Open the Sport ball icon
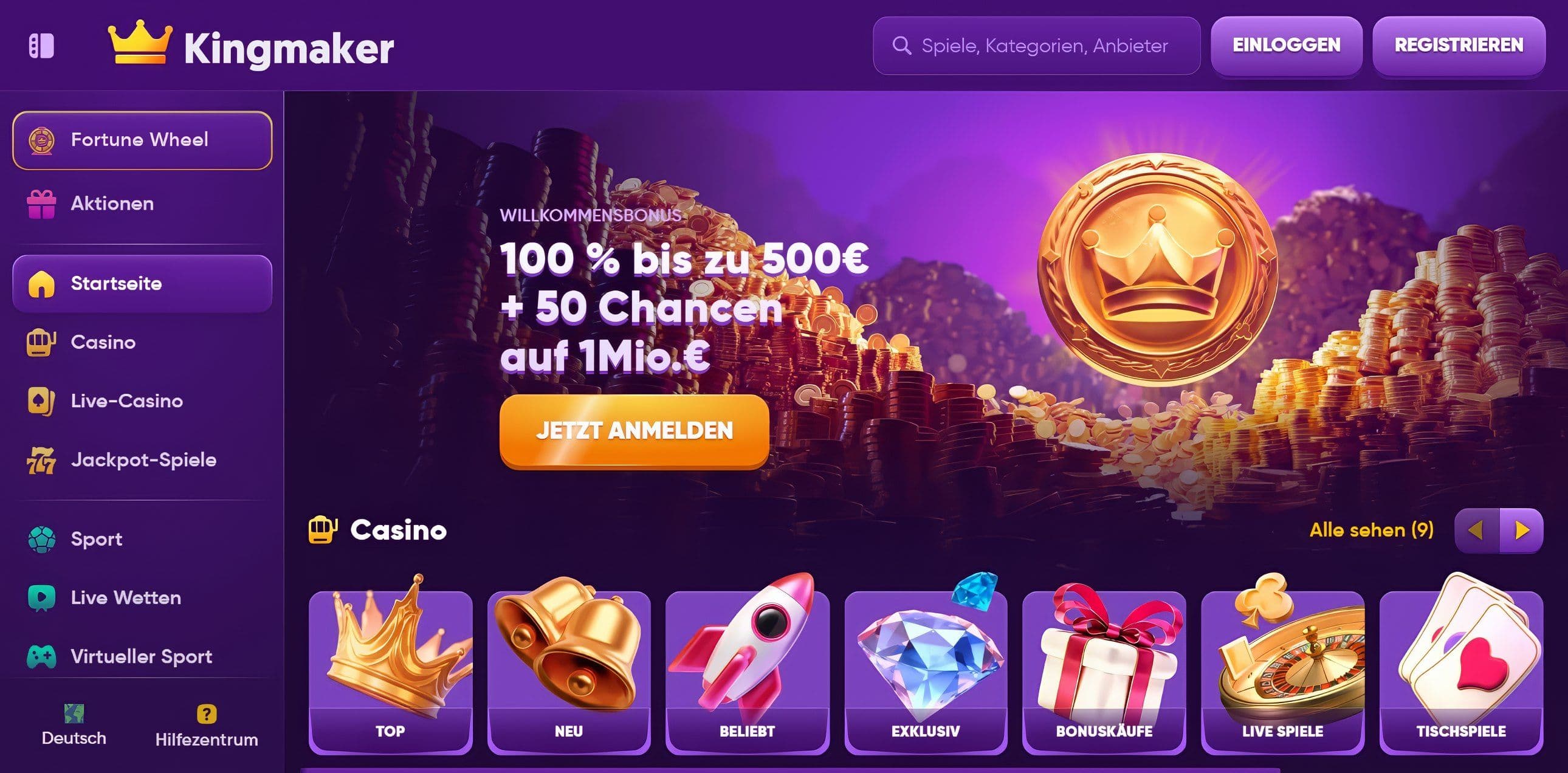This screenshot has width=1568, height=773. (41, 539)
